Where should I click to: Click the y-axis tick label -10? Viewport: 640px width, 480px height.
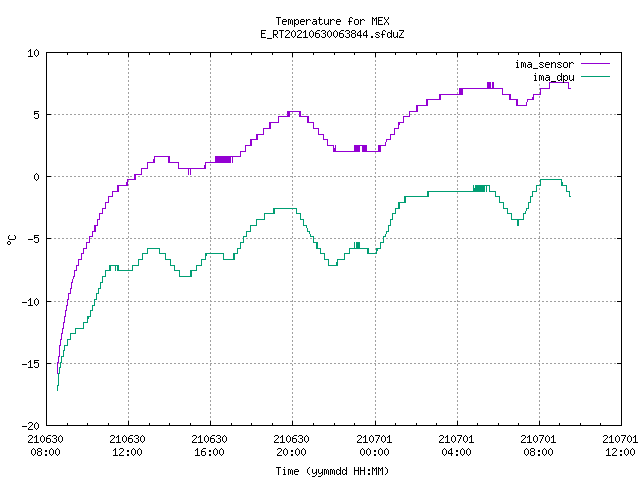(x=31, y=302)
